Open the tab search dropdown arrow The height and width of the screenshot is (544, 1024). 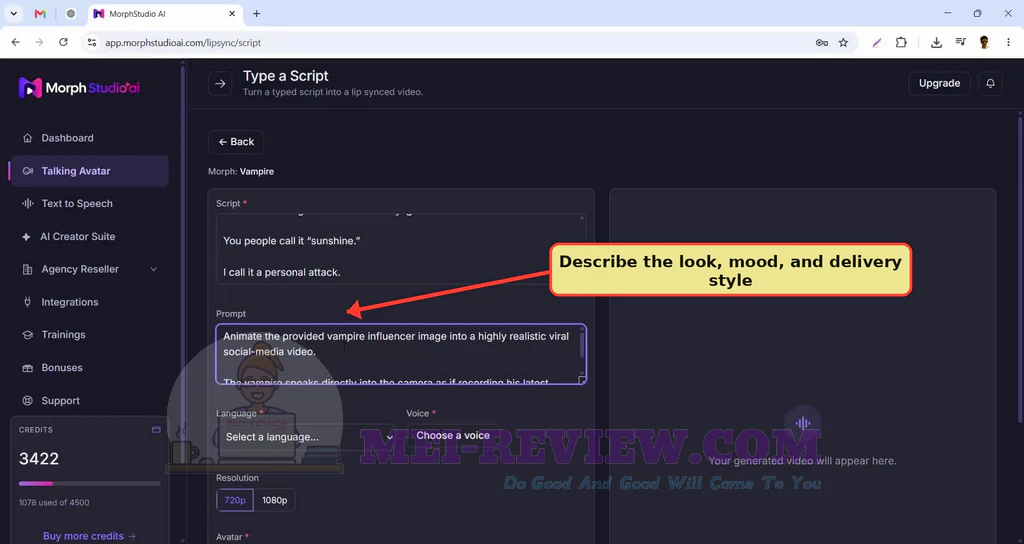tap(13, 13)
